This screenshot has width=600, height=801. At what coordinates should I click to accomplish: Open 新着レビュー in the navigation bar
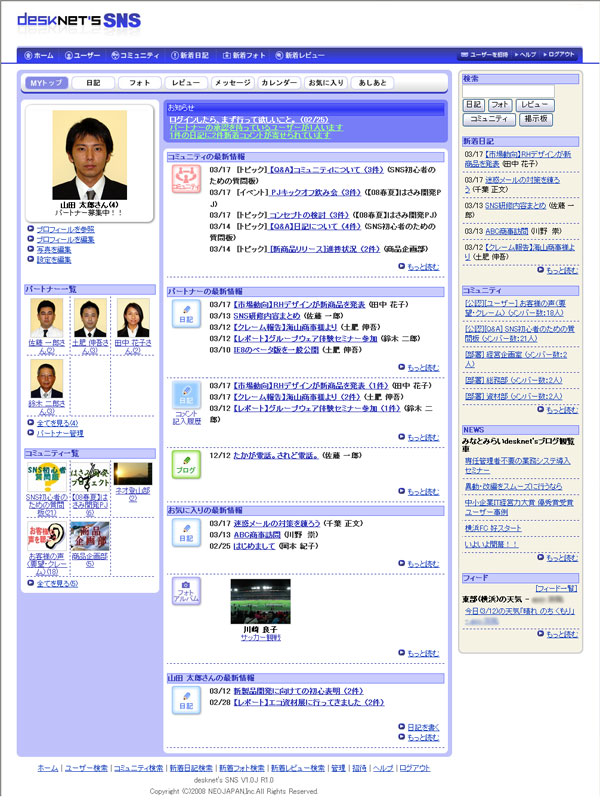tap(300, 55)
